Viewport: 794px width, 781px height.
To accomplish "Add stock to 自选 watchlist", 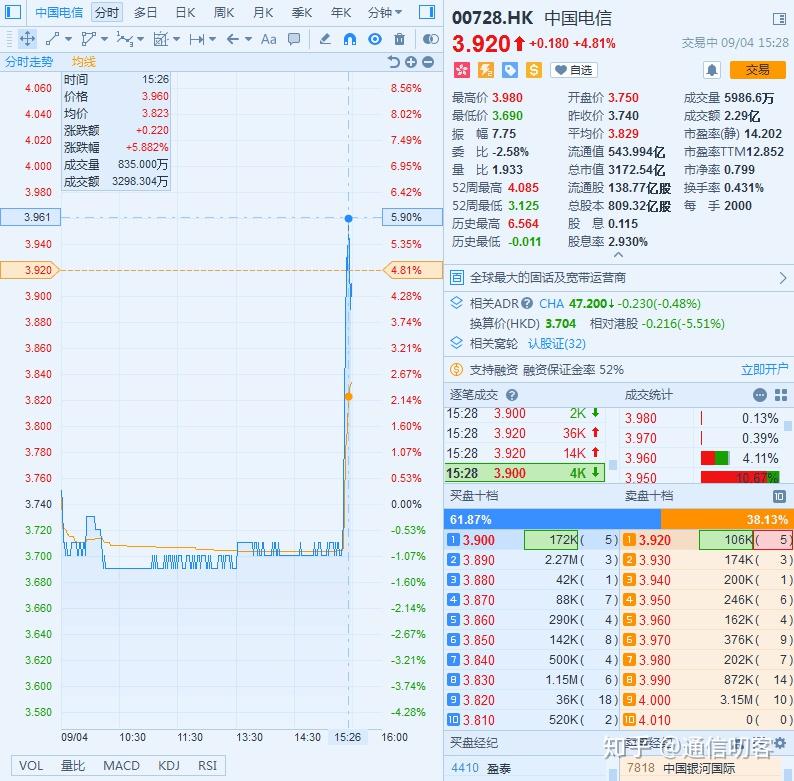I will tap(574, 70).
